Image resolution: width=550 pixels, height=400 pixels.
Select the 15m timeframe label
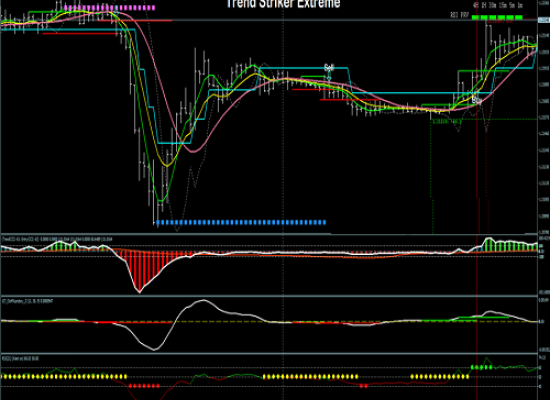click(503, 5)
